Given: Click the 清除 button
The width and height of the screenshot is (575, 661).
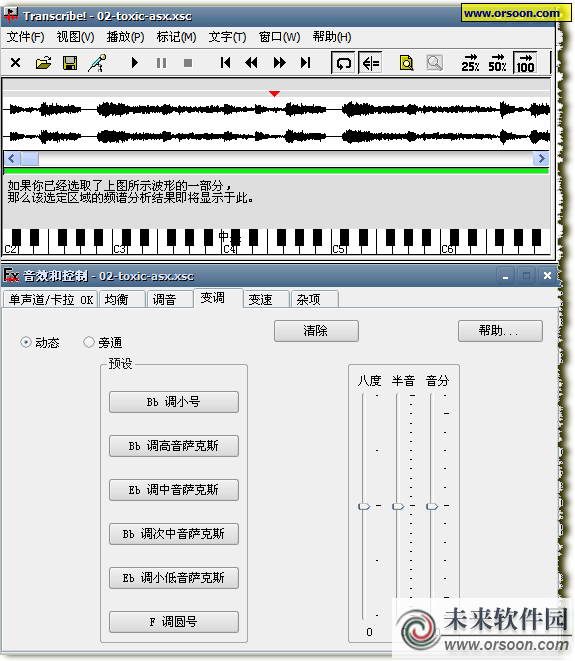Looking at the screenshot, I should [316, 330].
